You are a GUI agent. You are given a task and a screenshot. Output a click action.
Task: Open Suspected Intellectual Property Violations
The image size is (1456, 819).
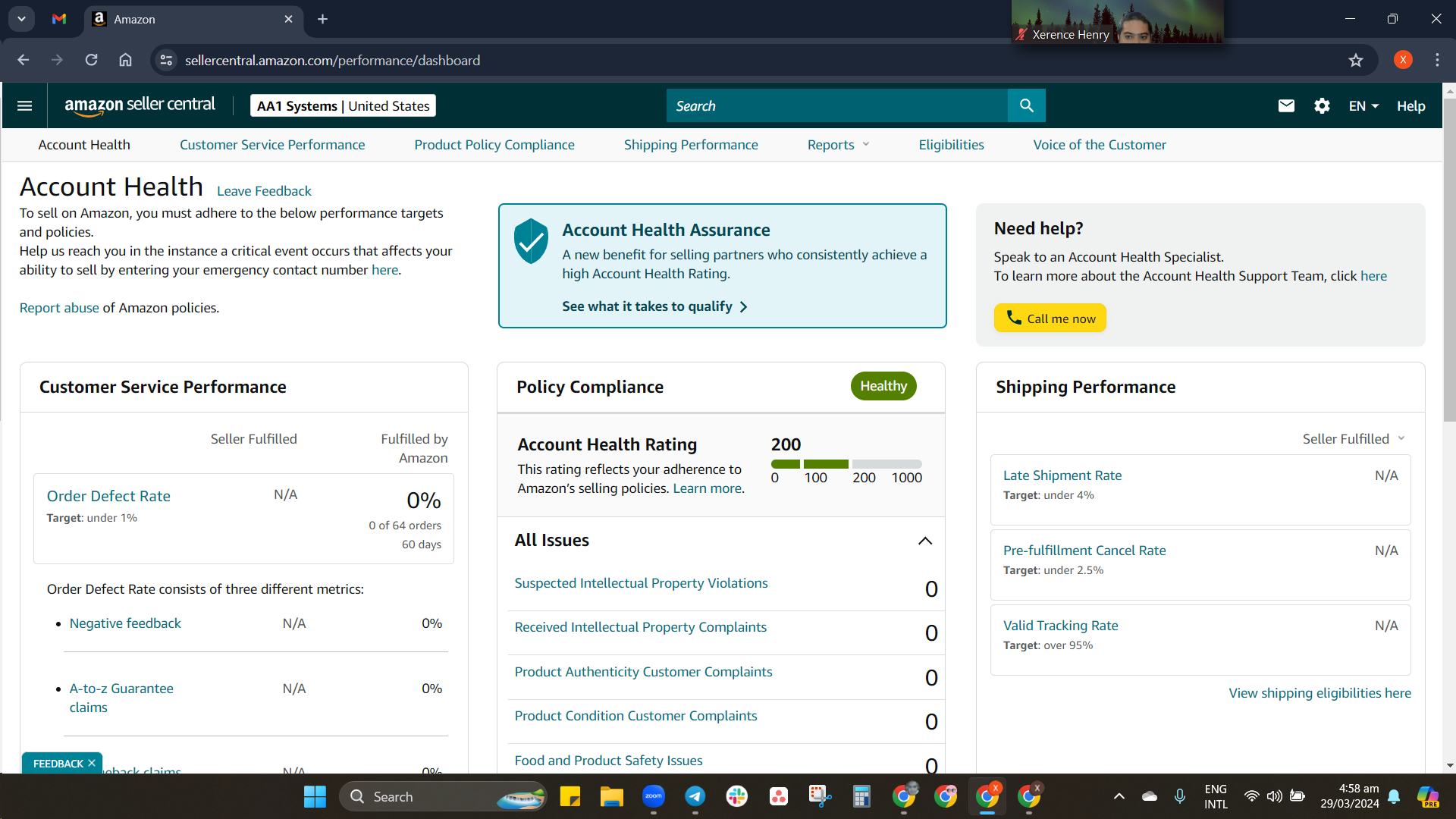point(641,583)
